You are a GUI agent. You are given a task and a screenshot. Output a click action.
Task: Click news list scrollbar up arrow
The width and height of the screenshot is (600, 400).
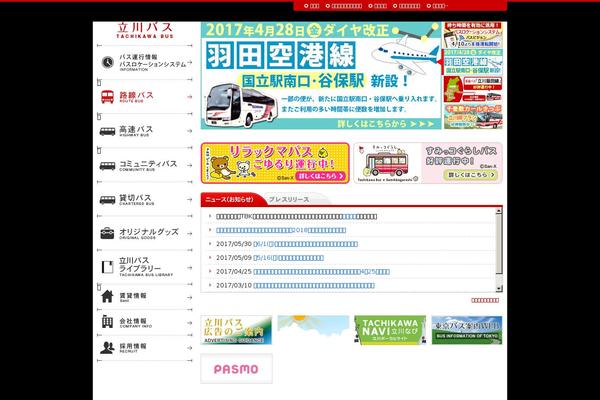pyautogui.click(x=499, y=211)
